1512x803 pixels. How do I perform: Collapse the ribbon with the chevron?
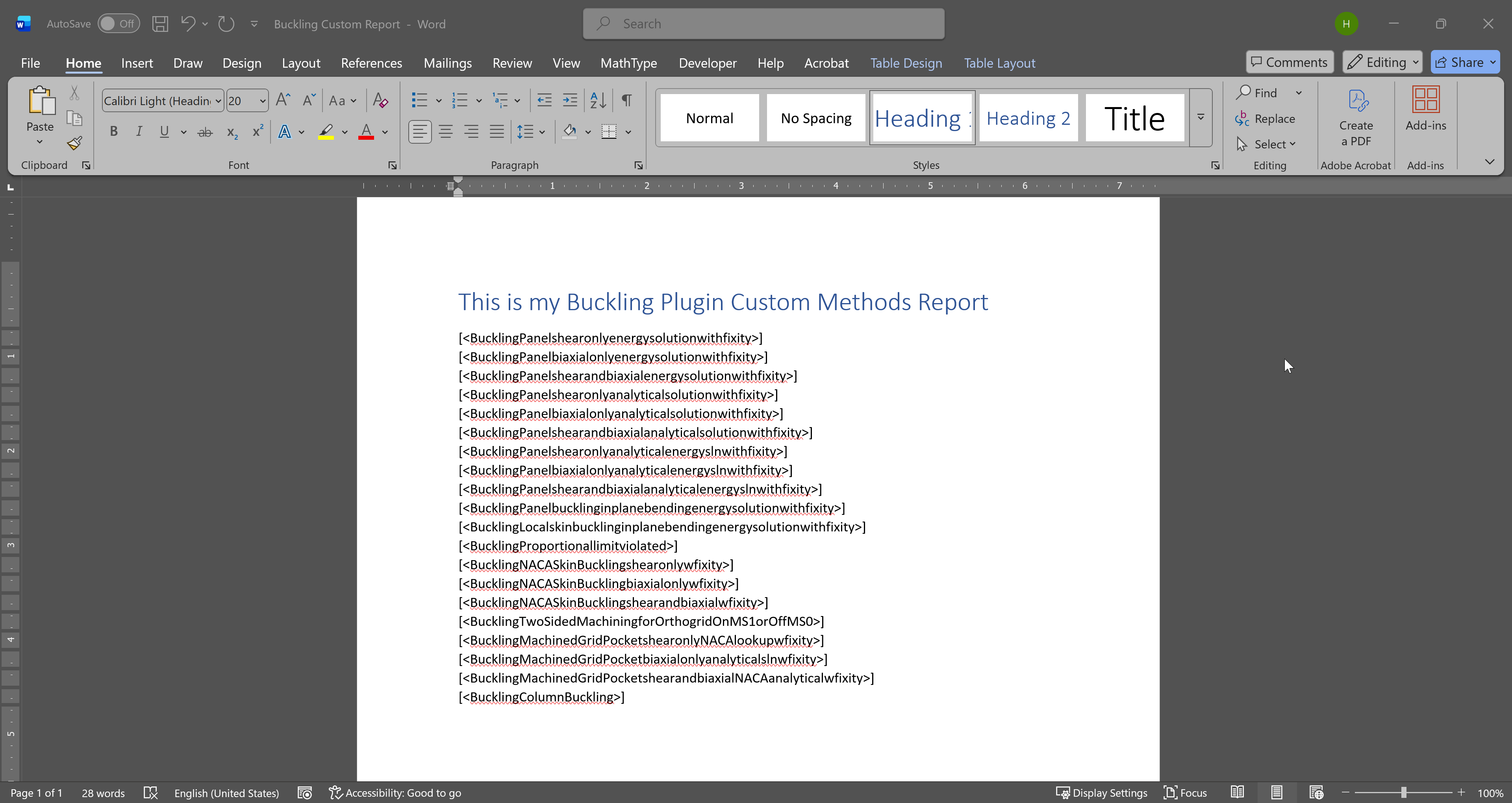point(1490,162)
